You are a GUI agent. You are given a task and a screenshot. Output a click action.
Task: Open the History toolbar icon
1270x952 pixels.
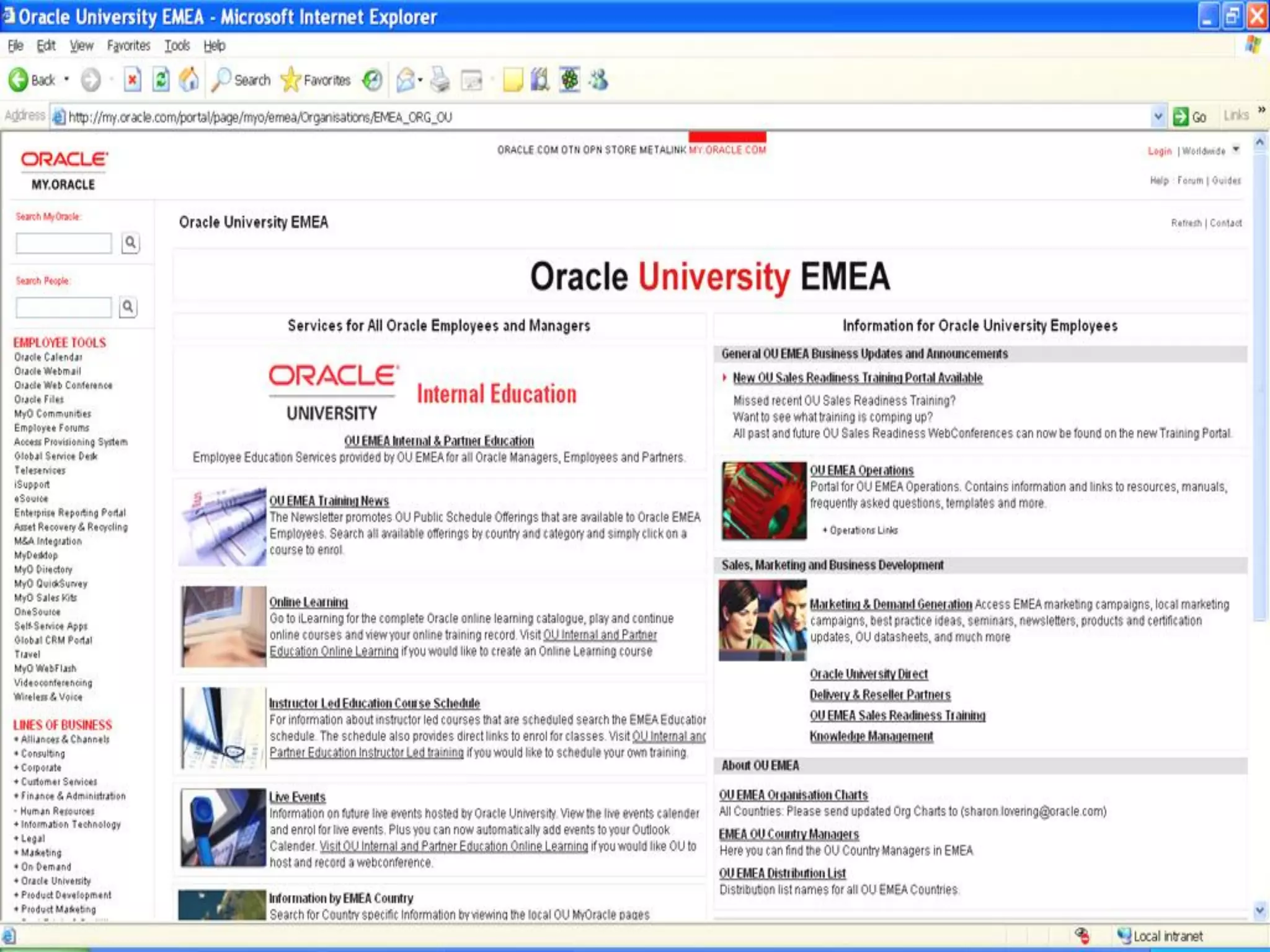(x=372, y=80)
